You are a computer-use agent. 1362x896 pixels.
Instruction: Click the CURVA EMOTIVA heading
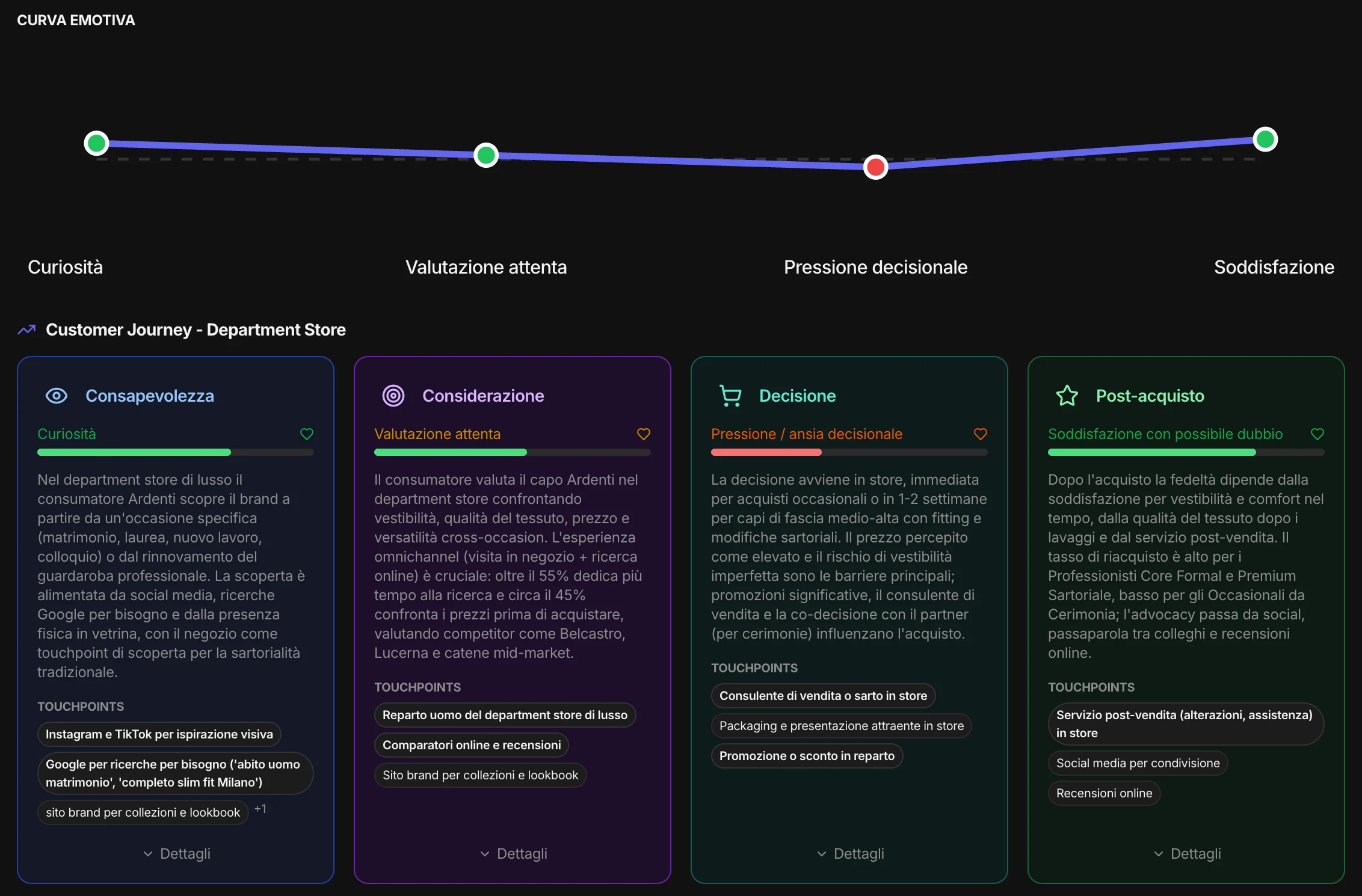point(76,20)
